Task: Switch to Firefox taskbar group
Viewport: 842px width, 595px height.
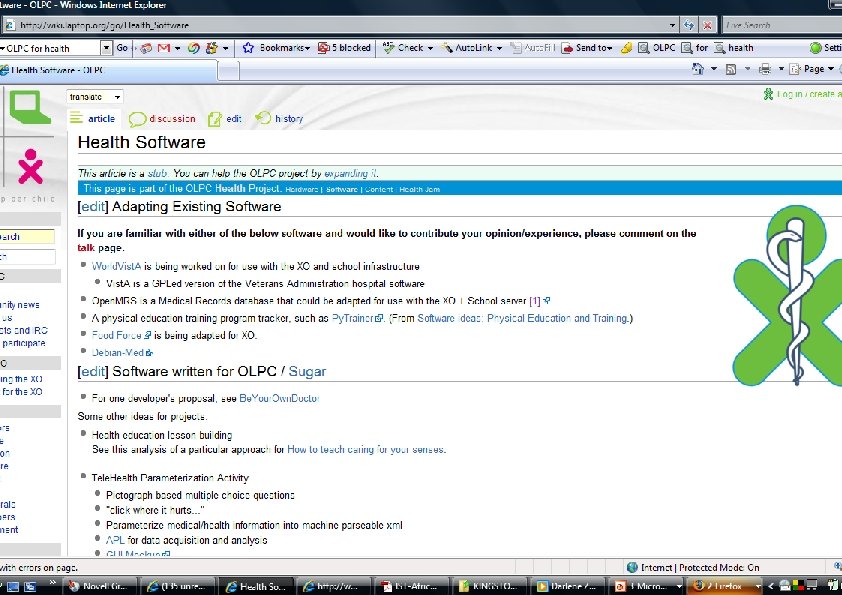Action: click(x=726, y=586)
